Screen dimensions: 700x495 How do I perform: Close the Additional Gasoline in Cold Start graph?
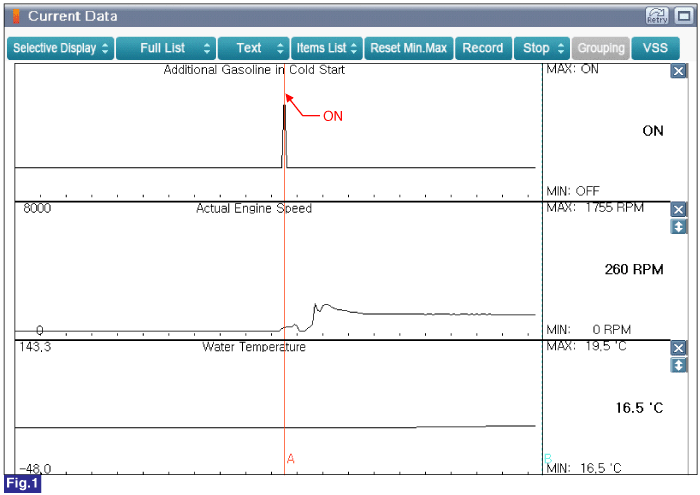pyautogui.click(x=678, y=71)
